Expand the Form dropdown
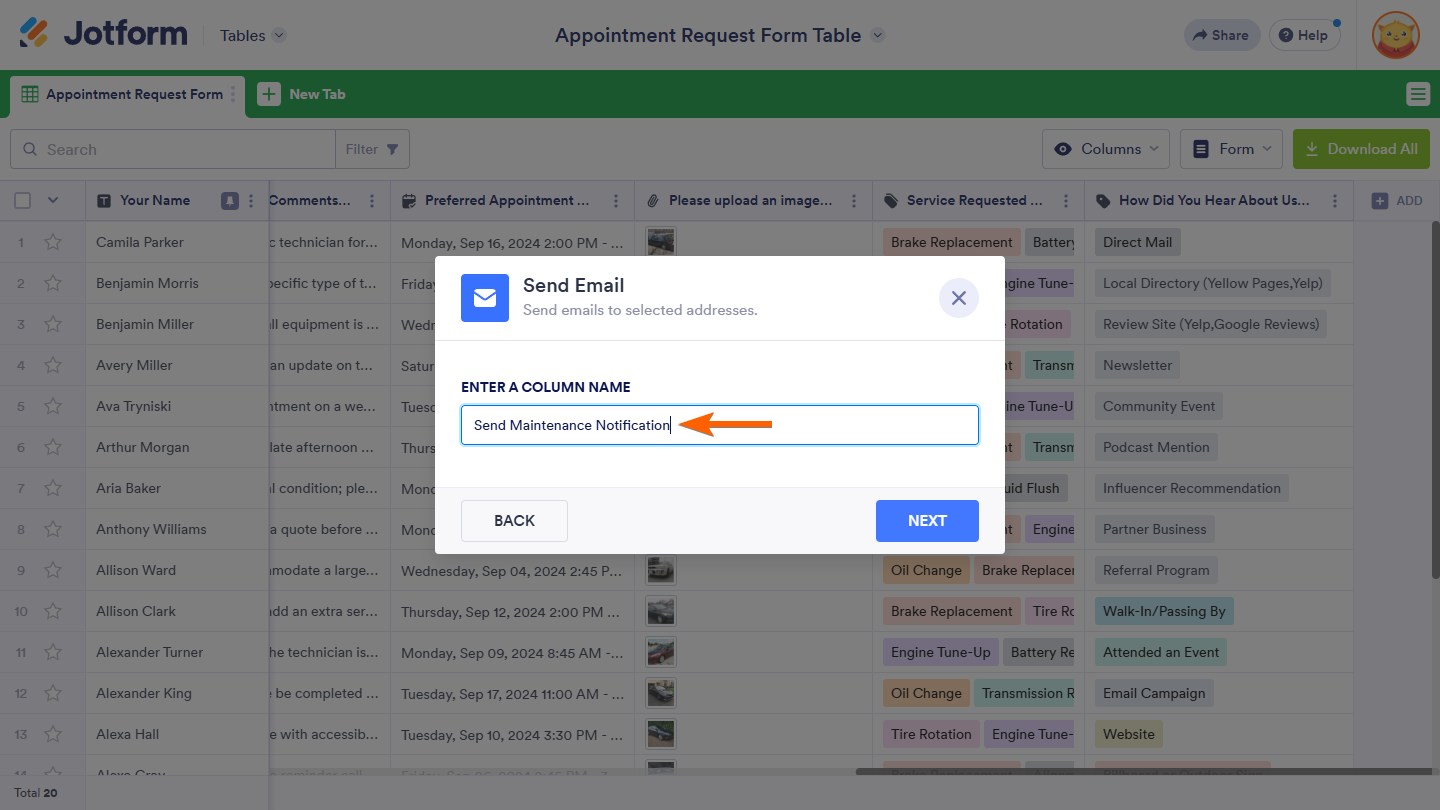 coord(1232,149)
